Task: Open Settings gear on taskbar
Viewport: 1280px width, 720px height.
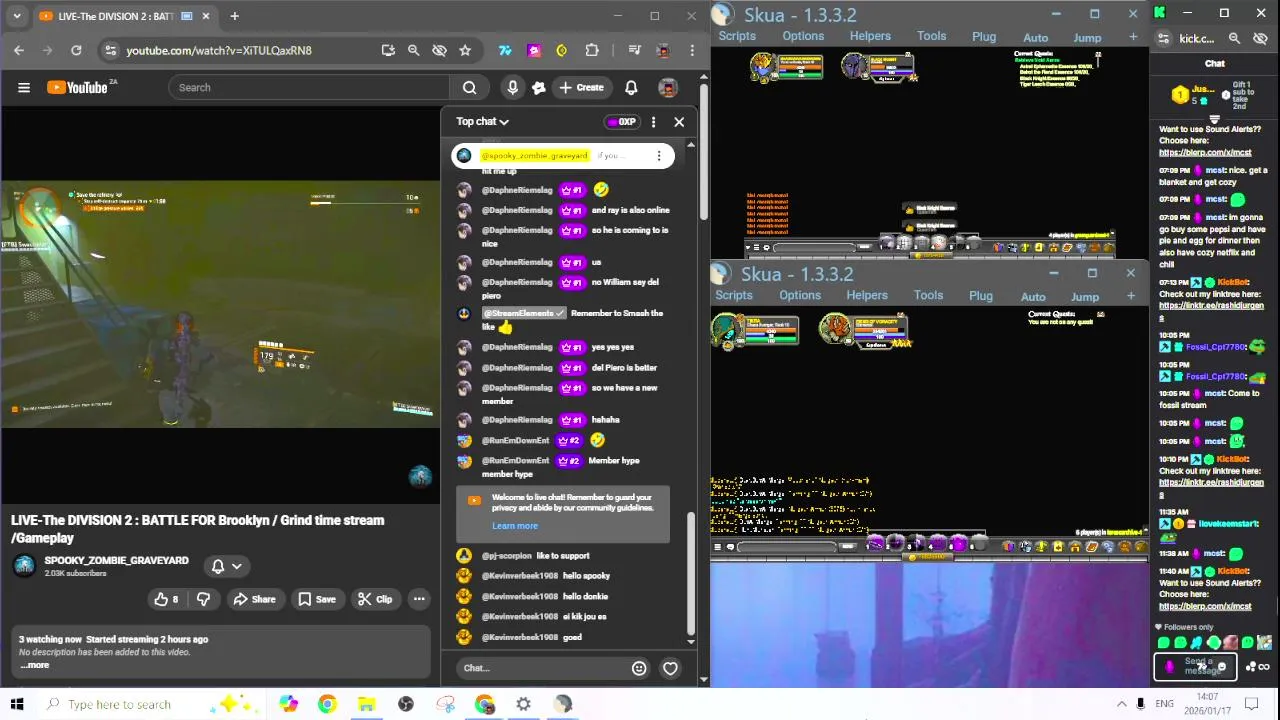Action: pyautogui.click(x=523, y=704)
